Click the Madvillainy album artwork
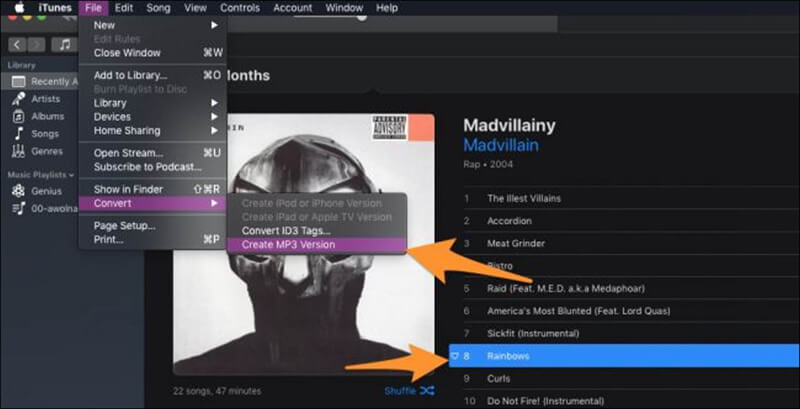Image resolution: width=800 pixels, height=409 pixels. tap(304, 244)
